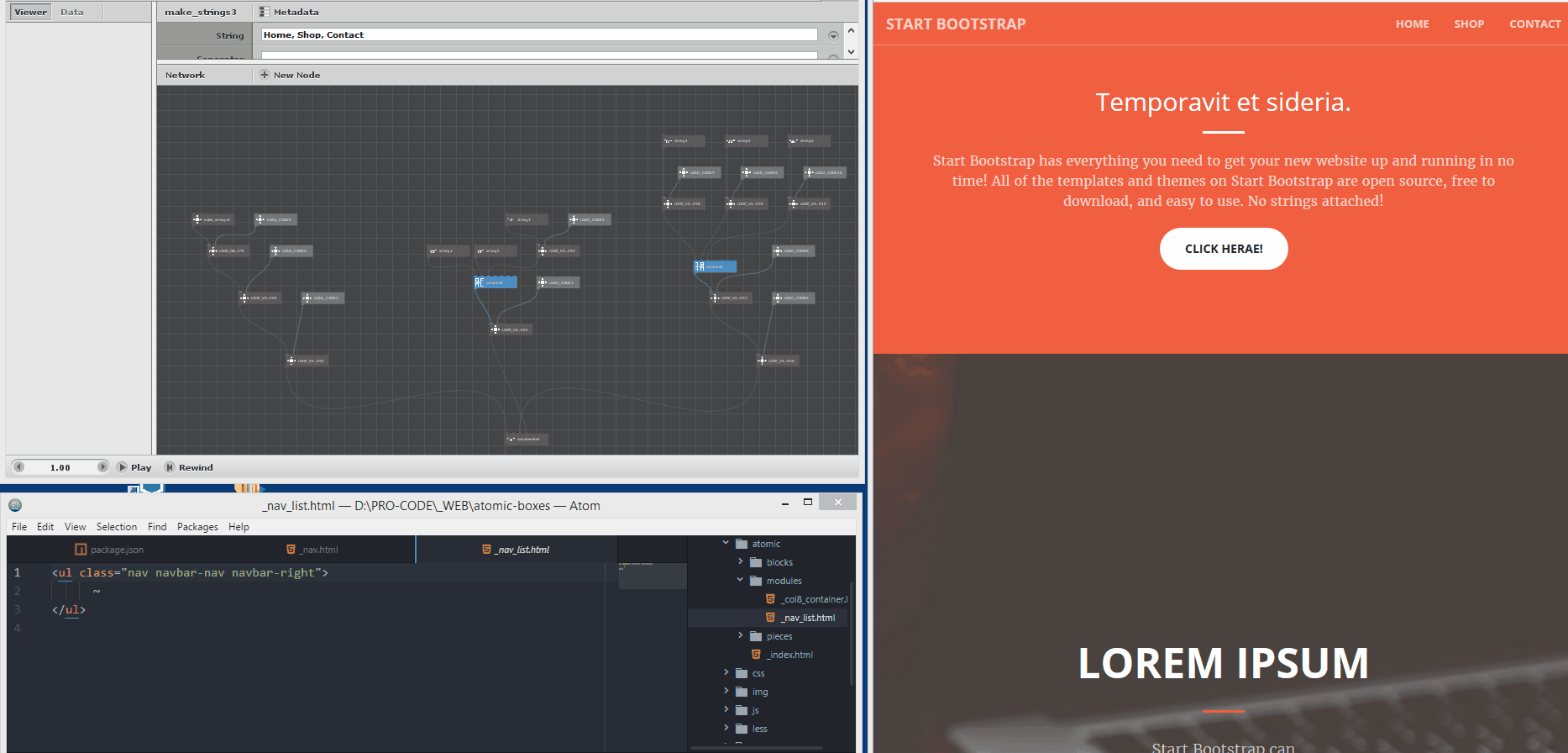Collapse the modules folder
The height and width of the screenshot is (753, 1568).
741,581
